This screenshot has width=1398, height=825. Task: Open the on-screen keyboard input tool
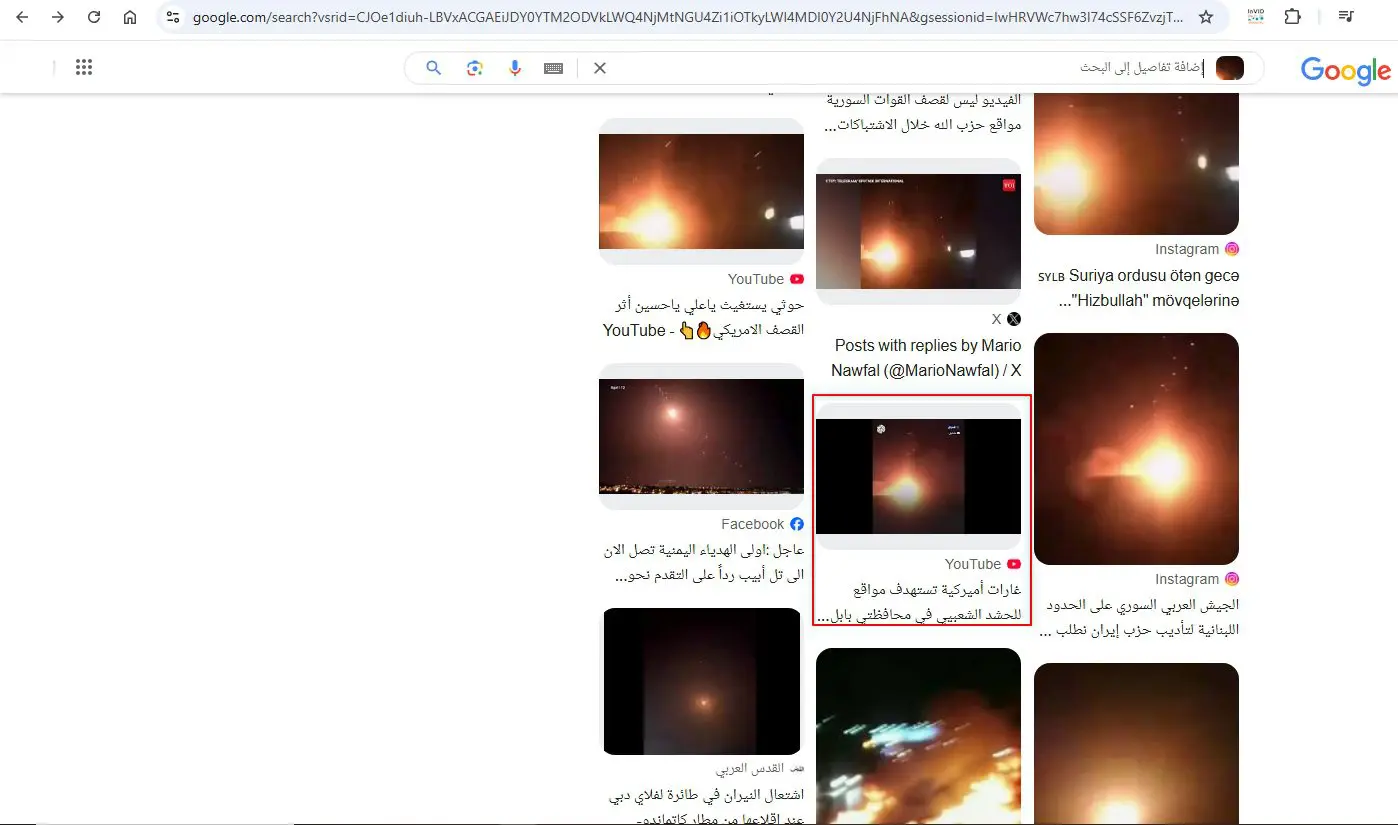[x=554, y=68]
